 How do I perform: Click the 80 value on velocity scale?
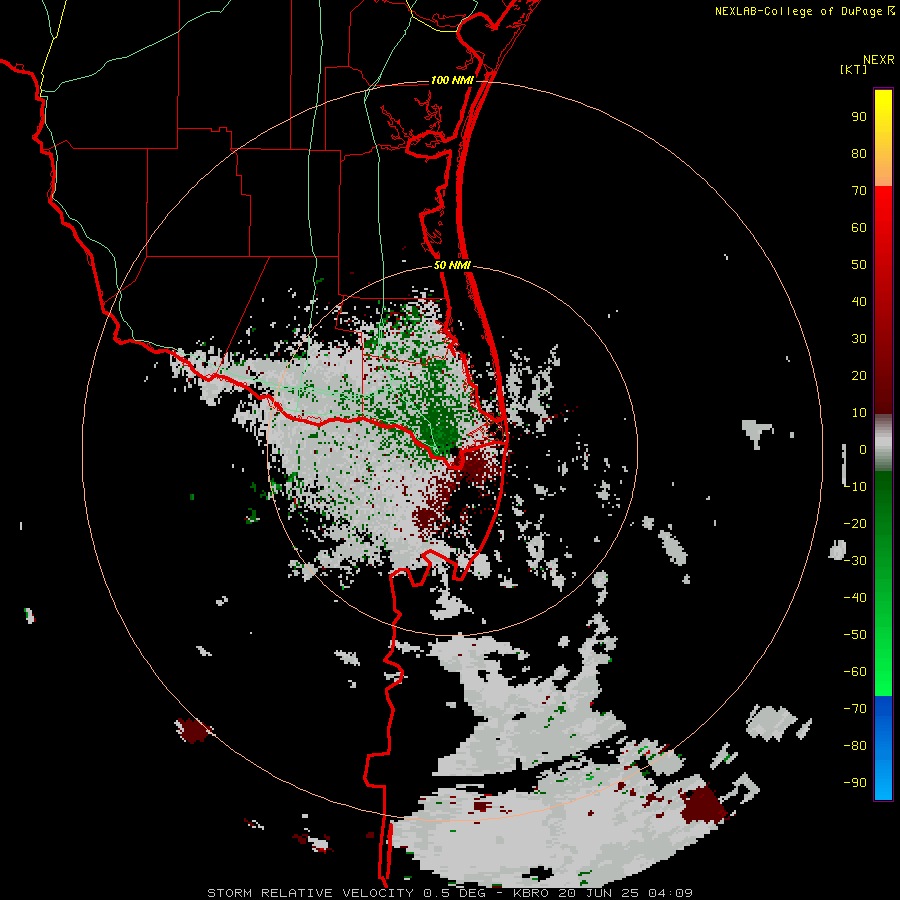point(859,154)
